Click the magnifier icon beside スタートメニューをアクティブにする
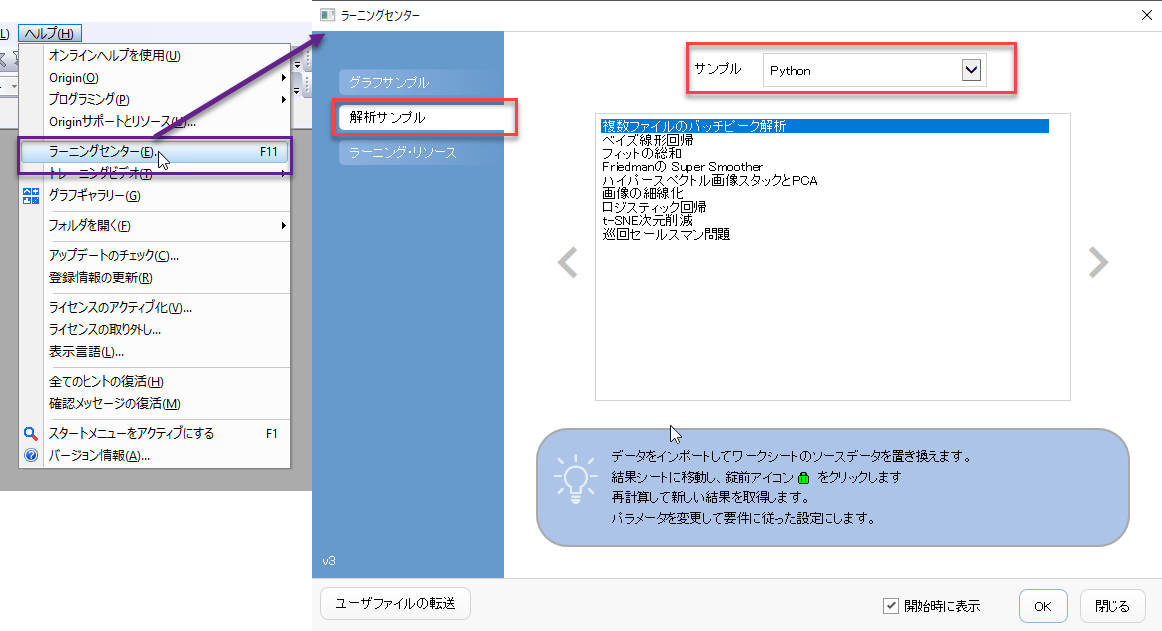Image resolution: width=1162 pixels, height=631 pixels. (30, 434)
